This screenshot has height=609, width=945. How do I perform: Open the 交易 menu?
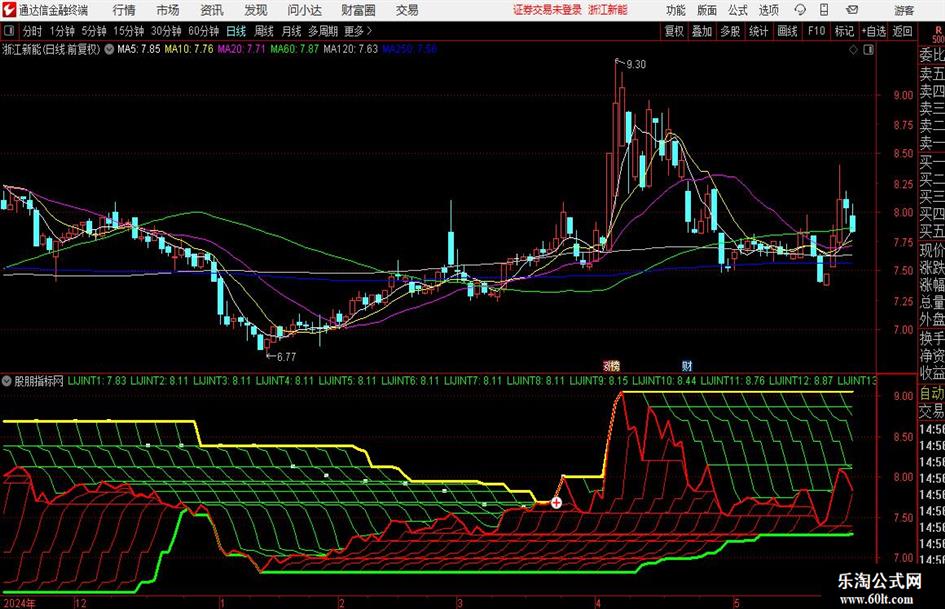click(407, 10)
